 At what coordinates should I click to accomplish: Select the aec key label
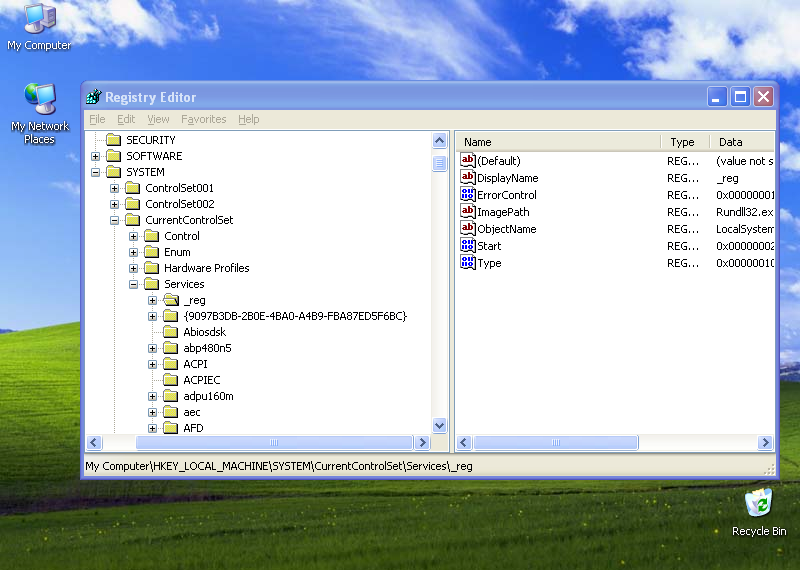tap(192, 412)
